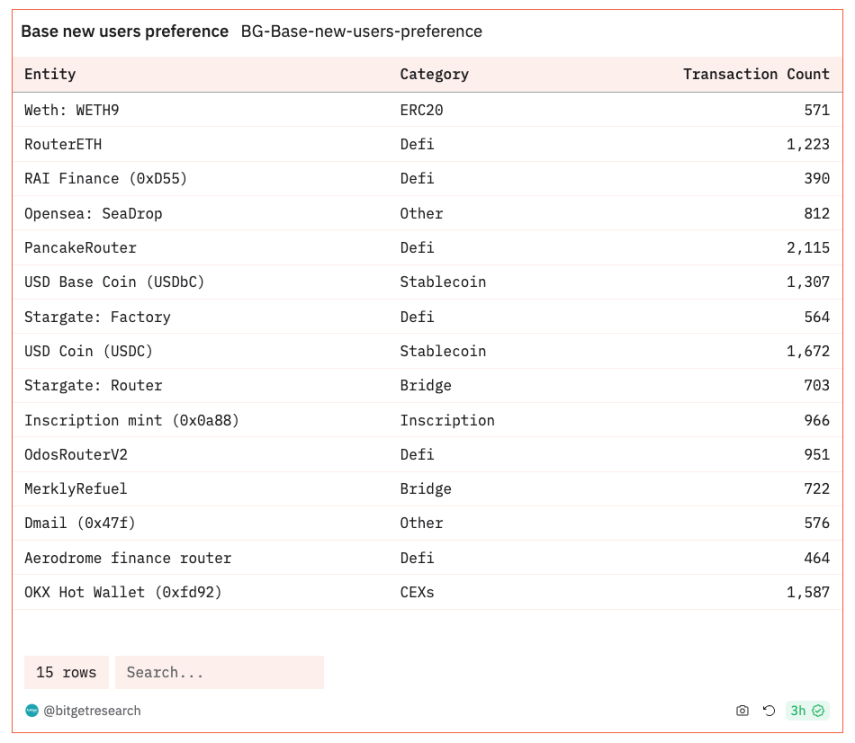Open the Base new users preference title
The width and height of the screenshot is (855, 743).
[125, 31]
